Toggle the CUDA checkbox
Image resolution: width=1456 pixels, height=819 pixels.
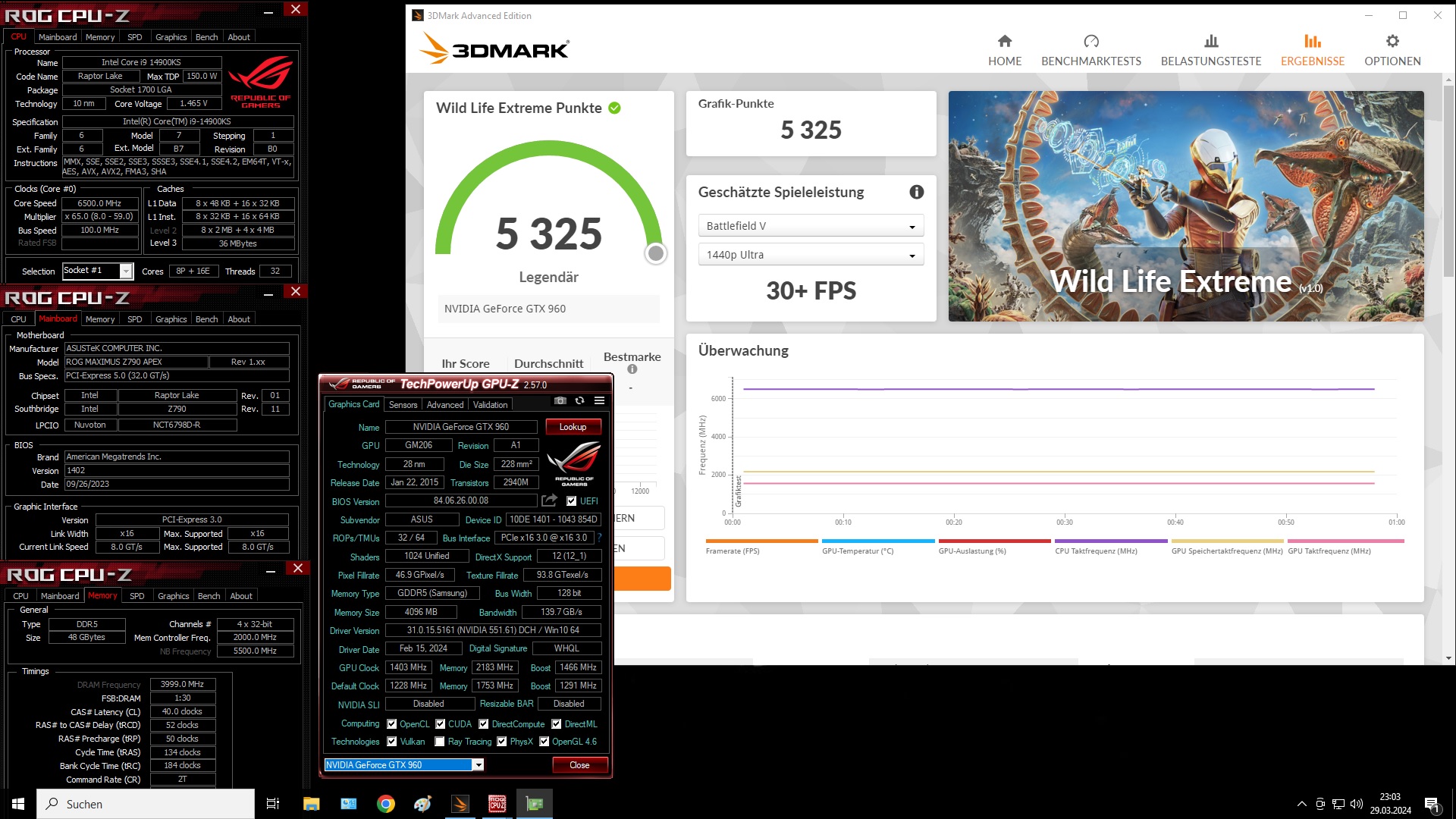click(x=440, y=724)
